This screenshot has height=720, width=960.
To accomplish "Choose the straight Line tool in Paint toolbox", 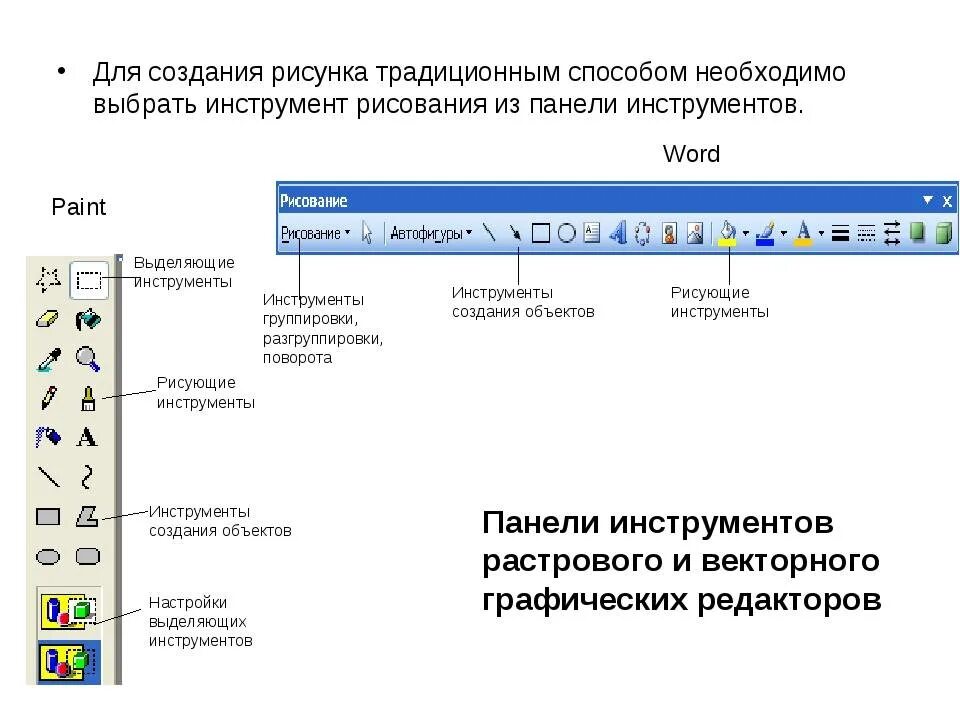I will coord(49,476).
